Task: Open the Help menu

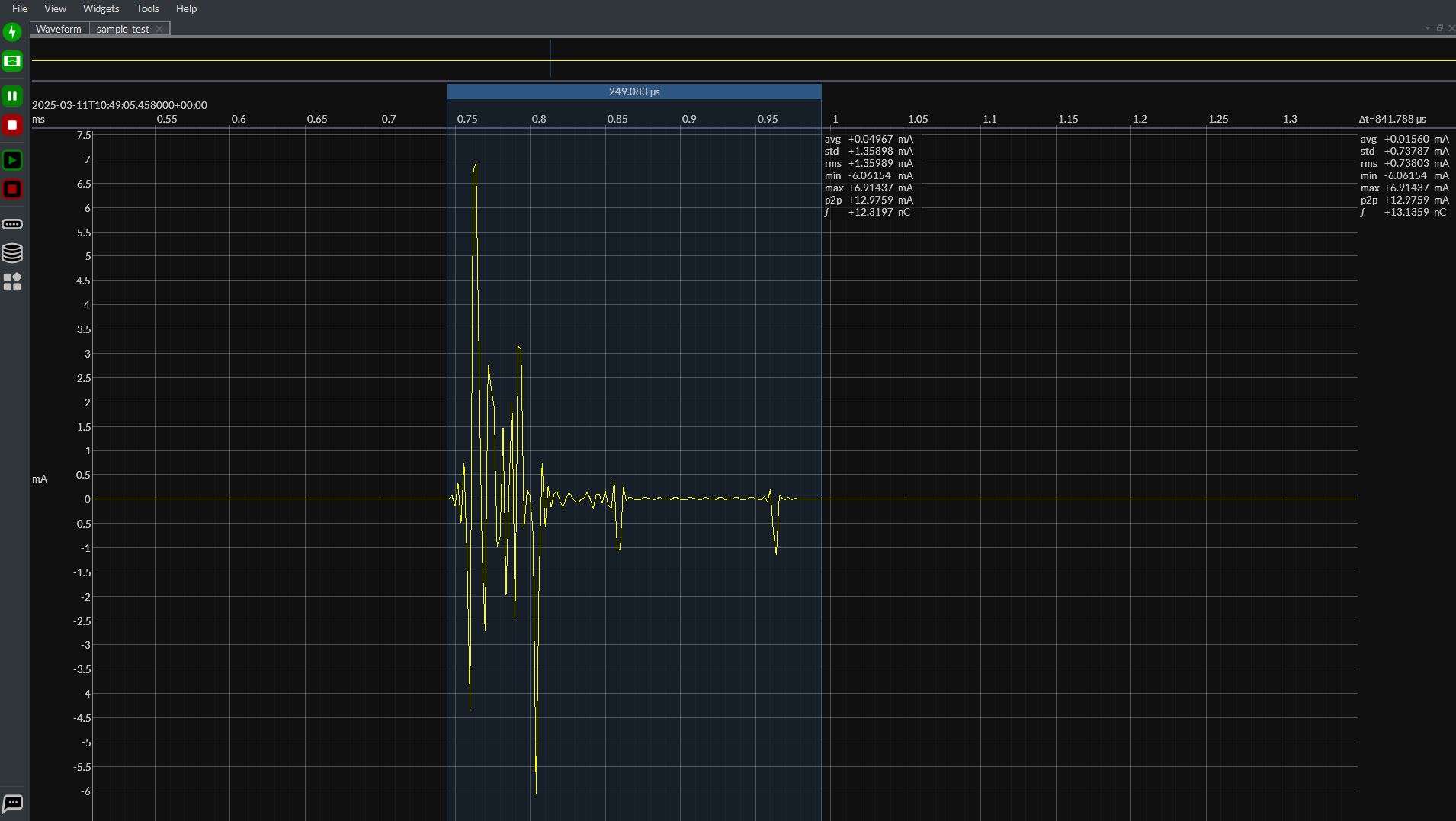Action: tap(186, 8)
